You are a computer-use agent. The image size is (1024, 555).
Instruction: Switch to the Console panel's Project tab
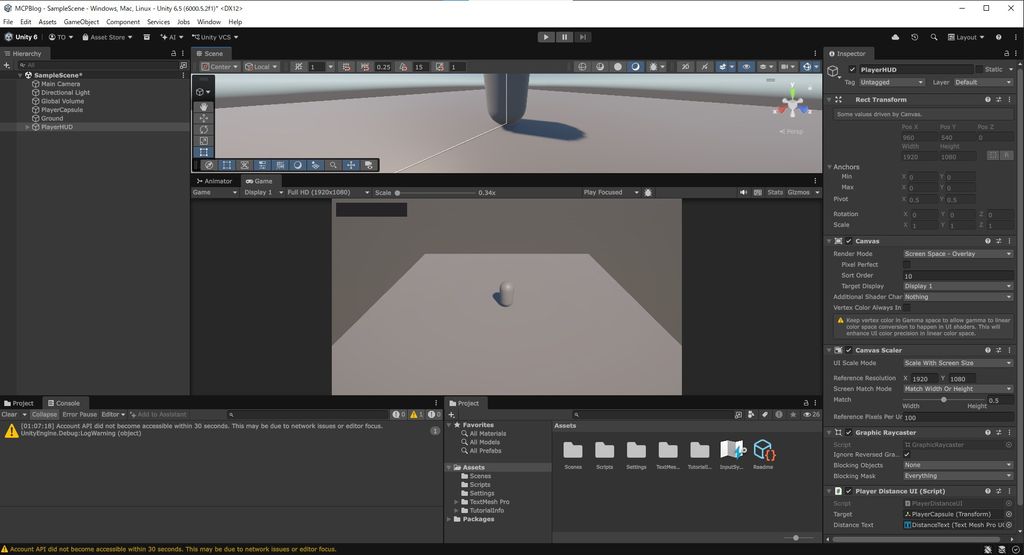[x=19, y=403]
